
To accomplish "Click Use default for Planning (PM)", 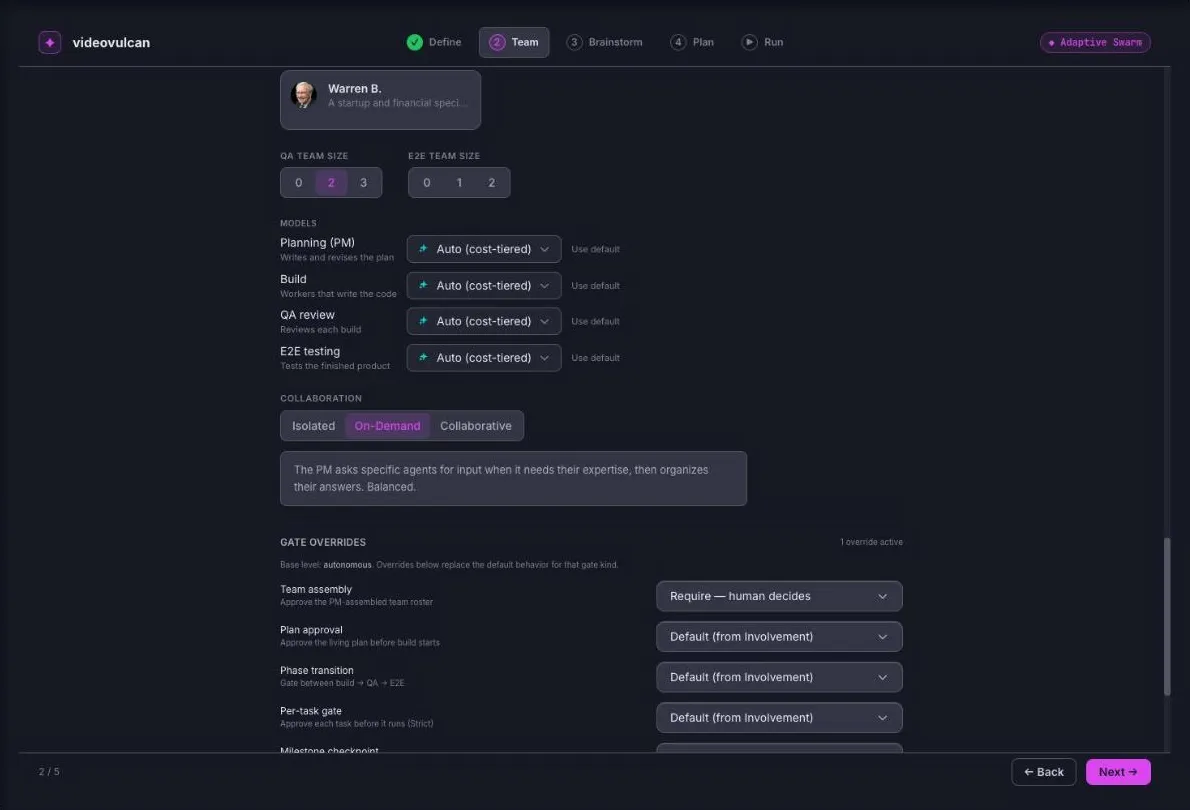I will (x=596, y=249).
